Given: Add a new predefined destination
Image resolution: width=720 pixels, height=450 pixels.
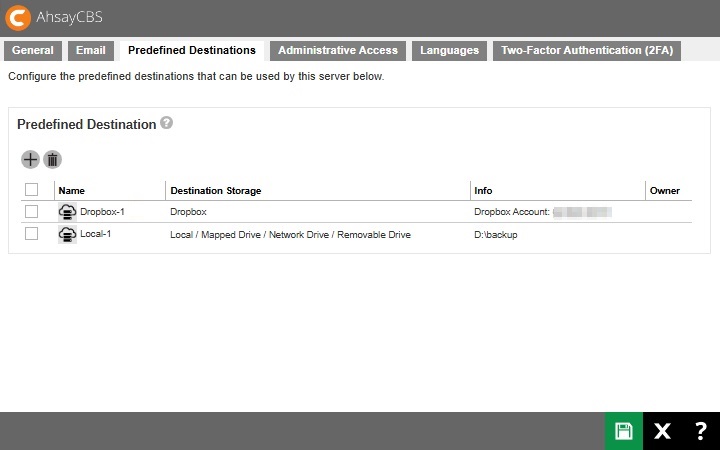Looking at the screenshot, I should click(30, 159).
